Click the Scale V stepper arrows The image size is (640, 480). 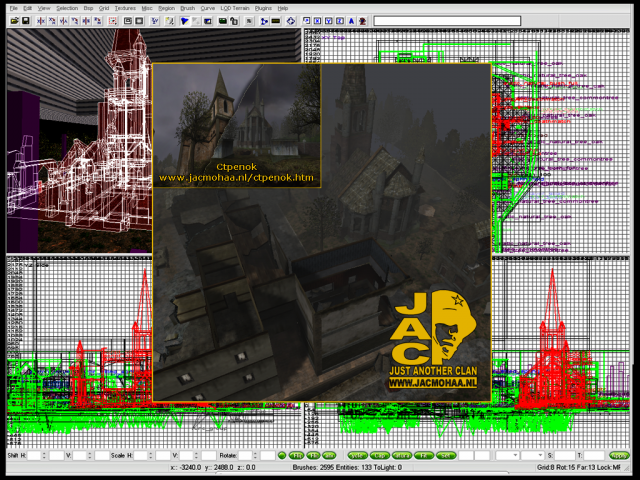tap(196, 456)
